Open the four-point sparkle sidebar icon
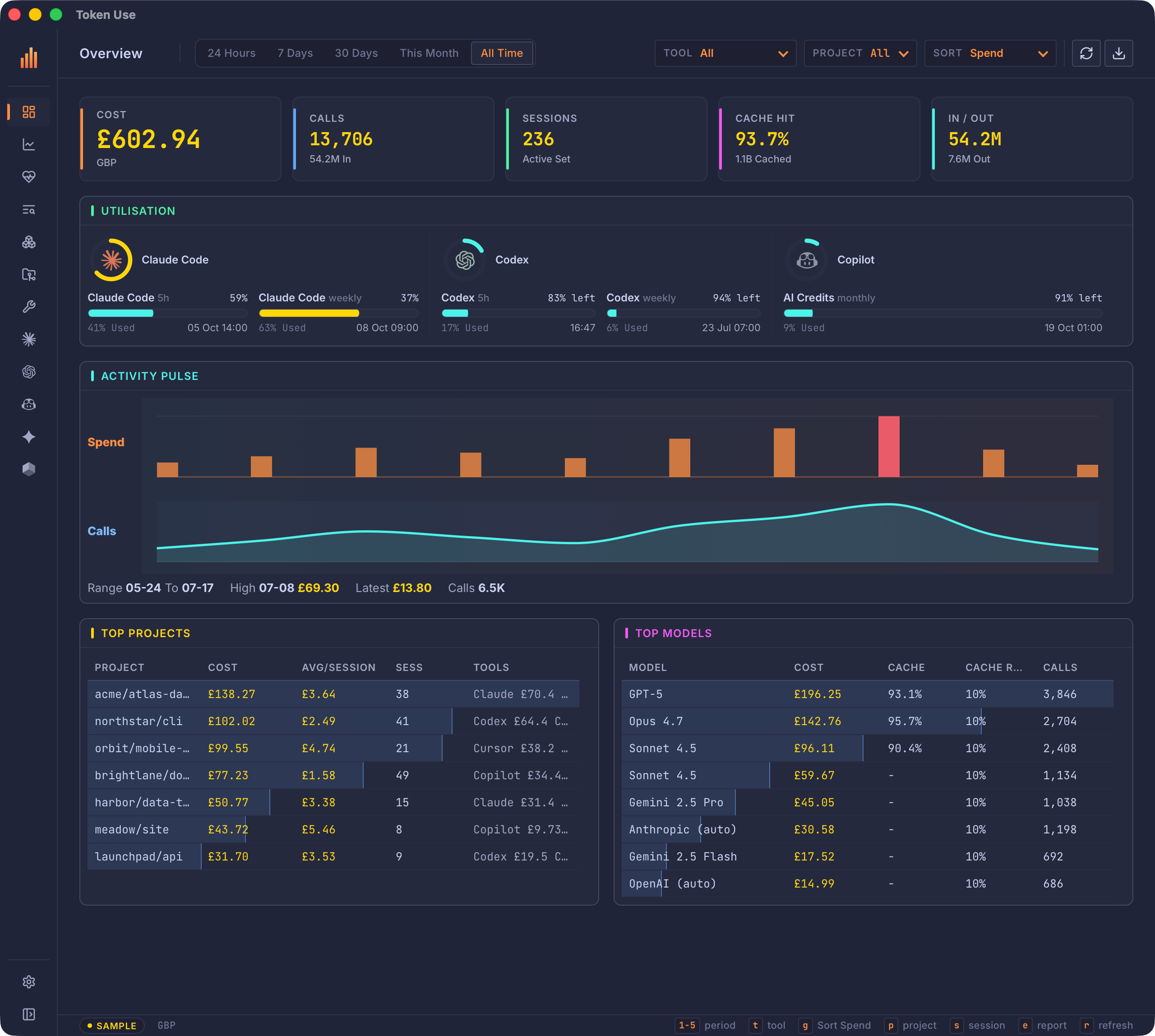 pos(28,437)
